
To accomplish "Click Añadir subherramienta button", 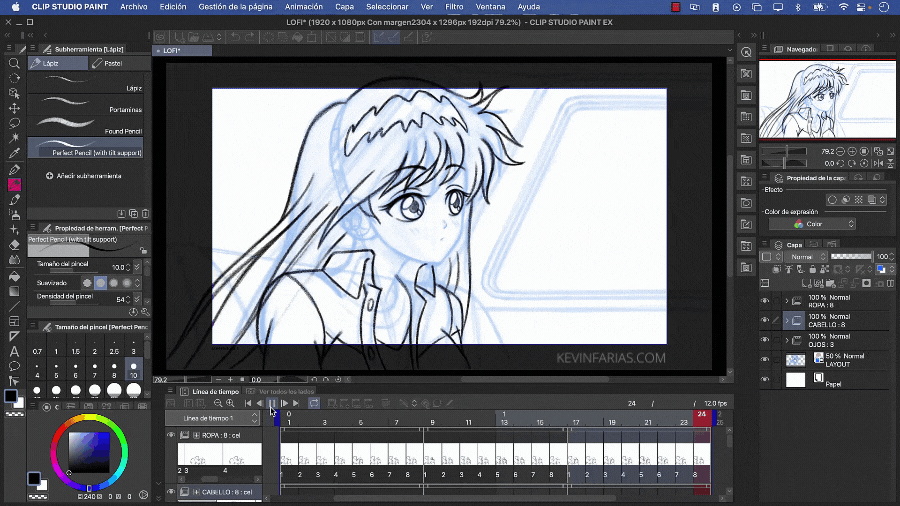I will [x=84, y=176].
